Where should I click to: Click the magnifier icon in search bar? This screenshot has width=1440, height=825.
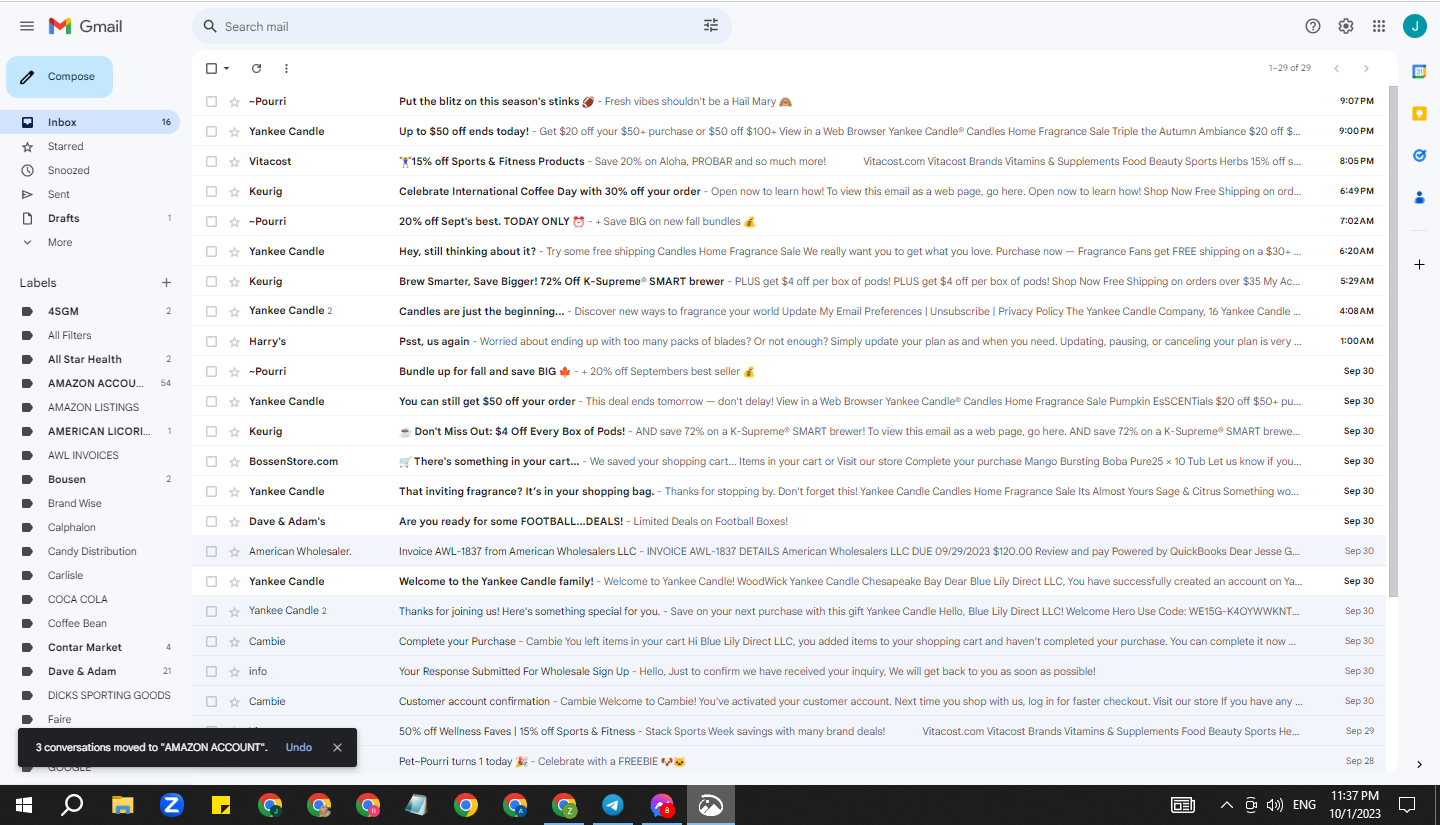[210, 26]
